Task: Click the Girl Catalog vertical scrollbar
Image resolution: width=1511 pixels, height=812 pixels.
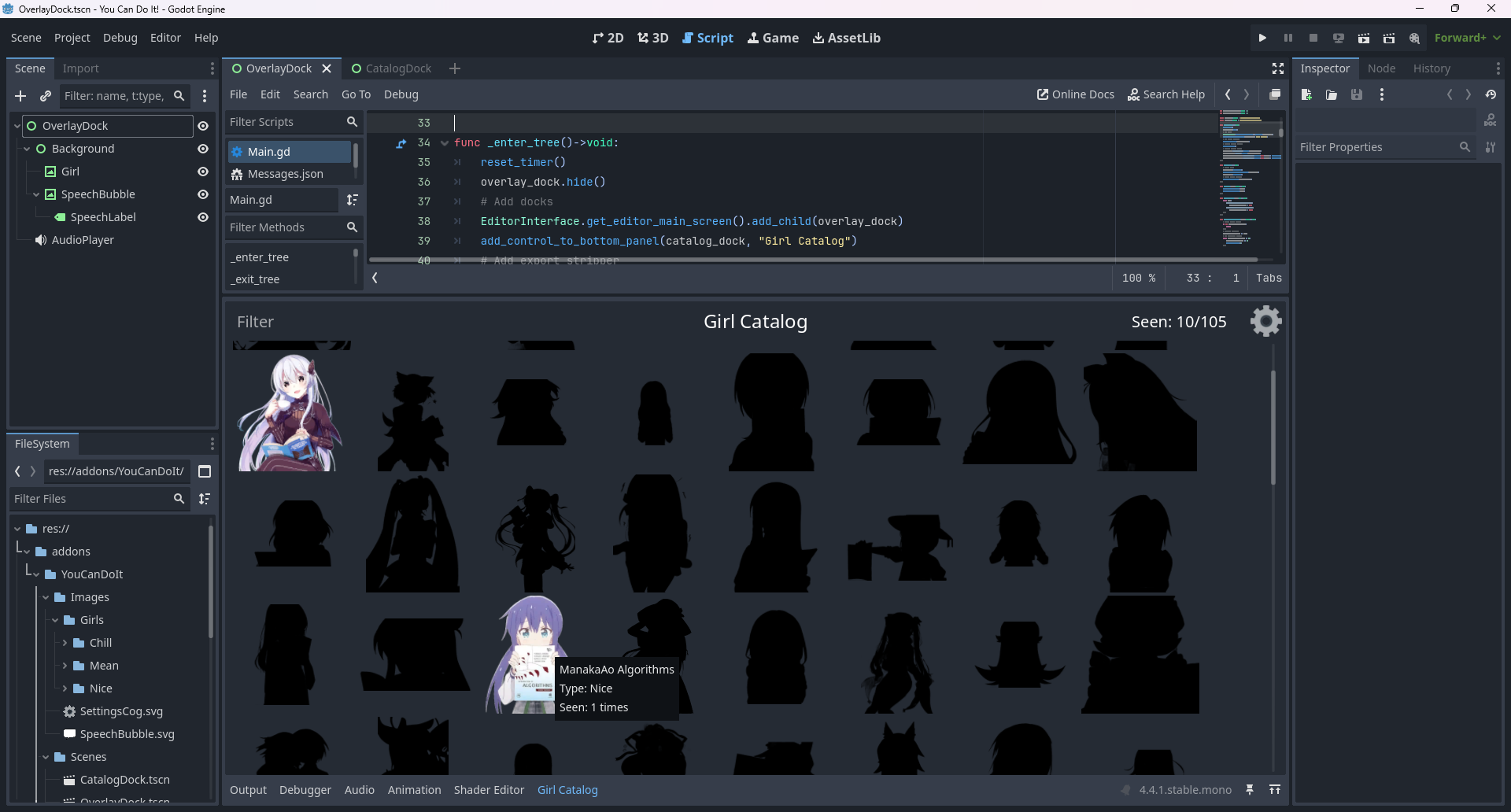Action: (1273, 426)
